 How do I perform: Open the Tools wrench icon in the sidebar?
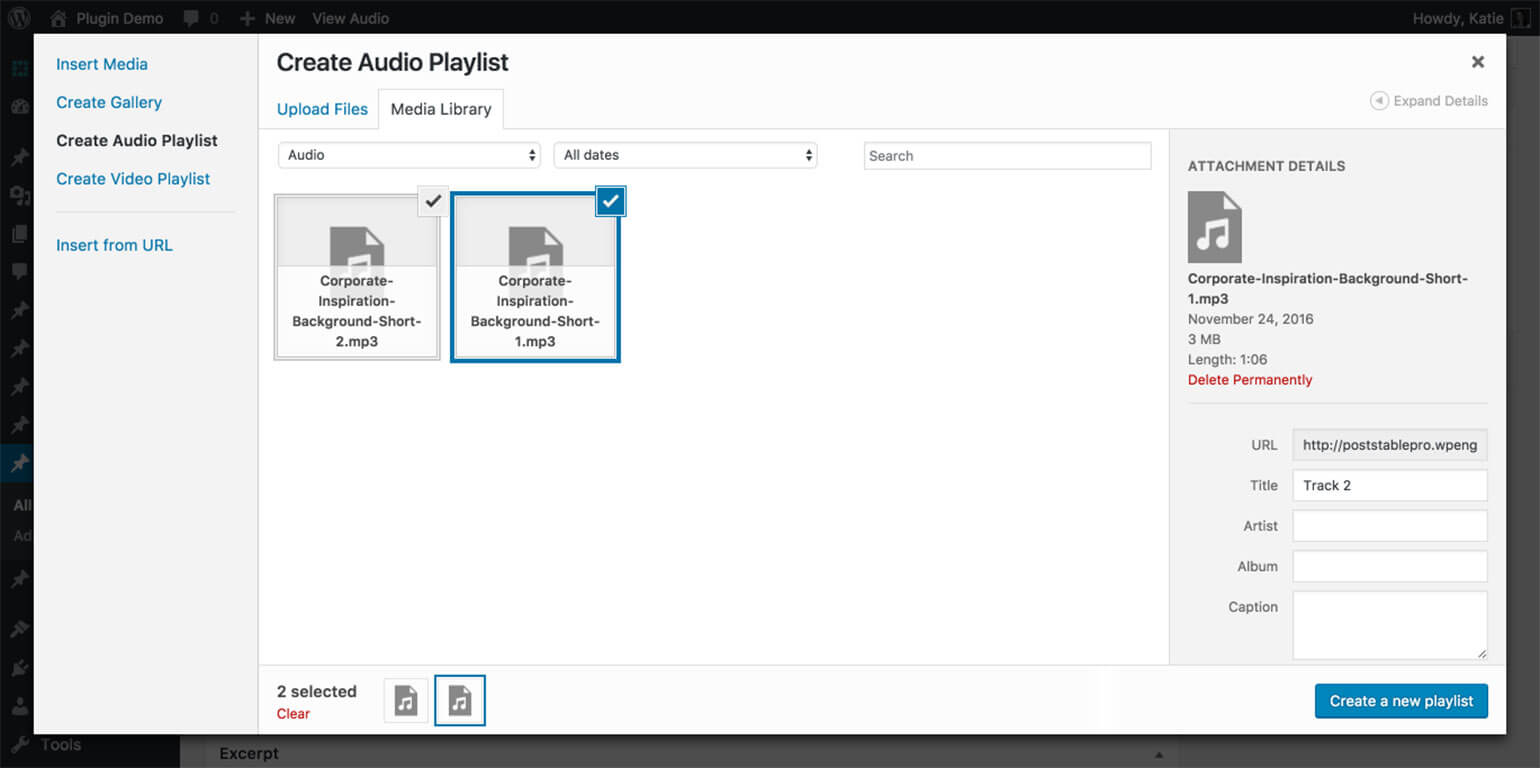[19, 744]
